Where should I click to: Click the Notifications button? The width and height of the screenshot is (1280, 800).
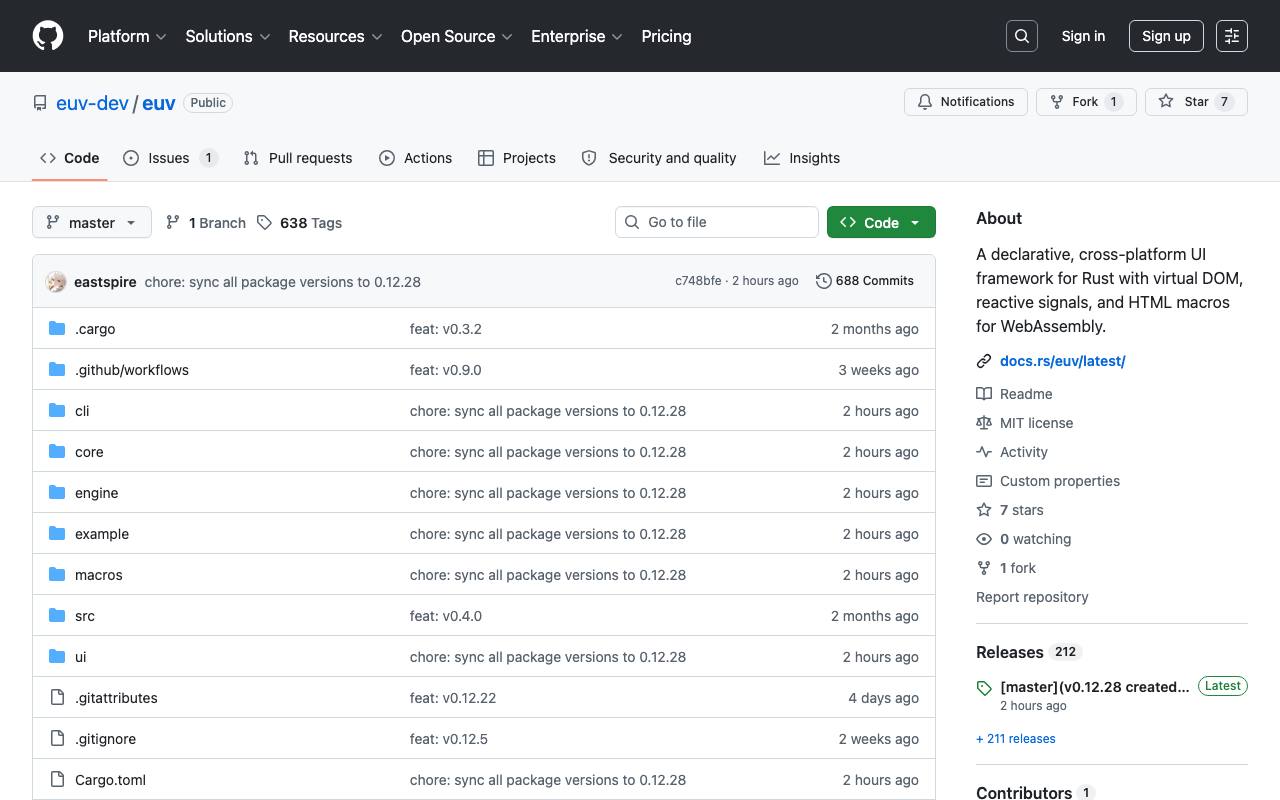[966, 102]
